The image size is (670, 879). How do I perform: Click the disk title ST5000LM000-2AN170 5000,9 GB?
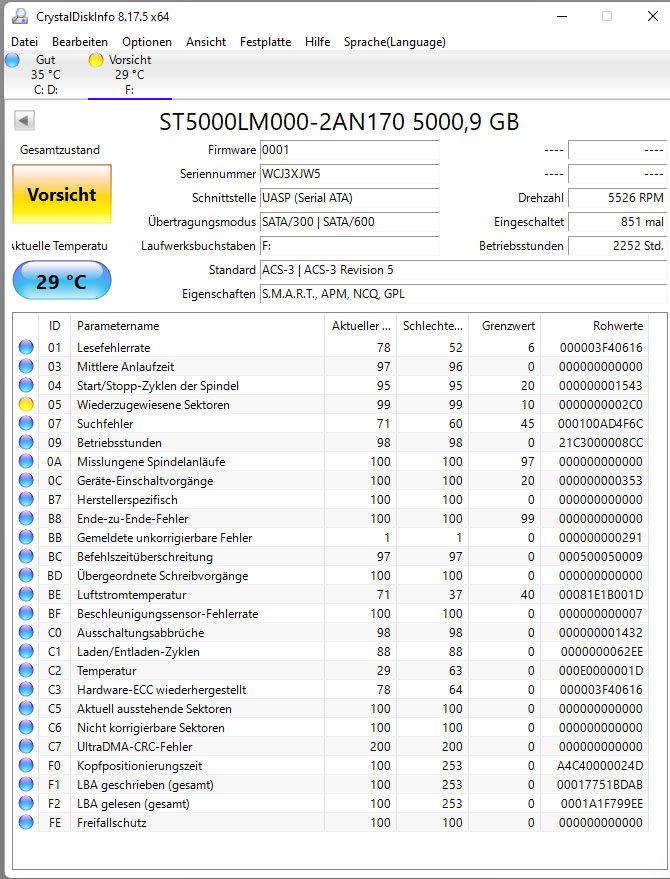339,122
